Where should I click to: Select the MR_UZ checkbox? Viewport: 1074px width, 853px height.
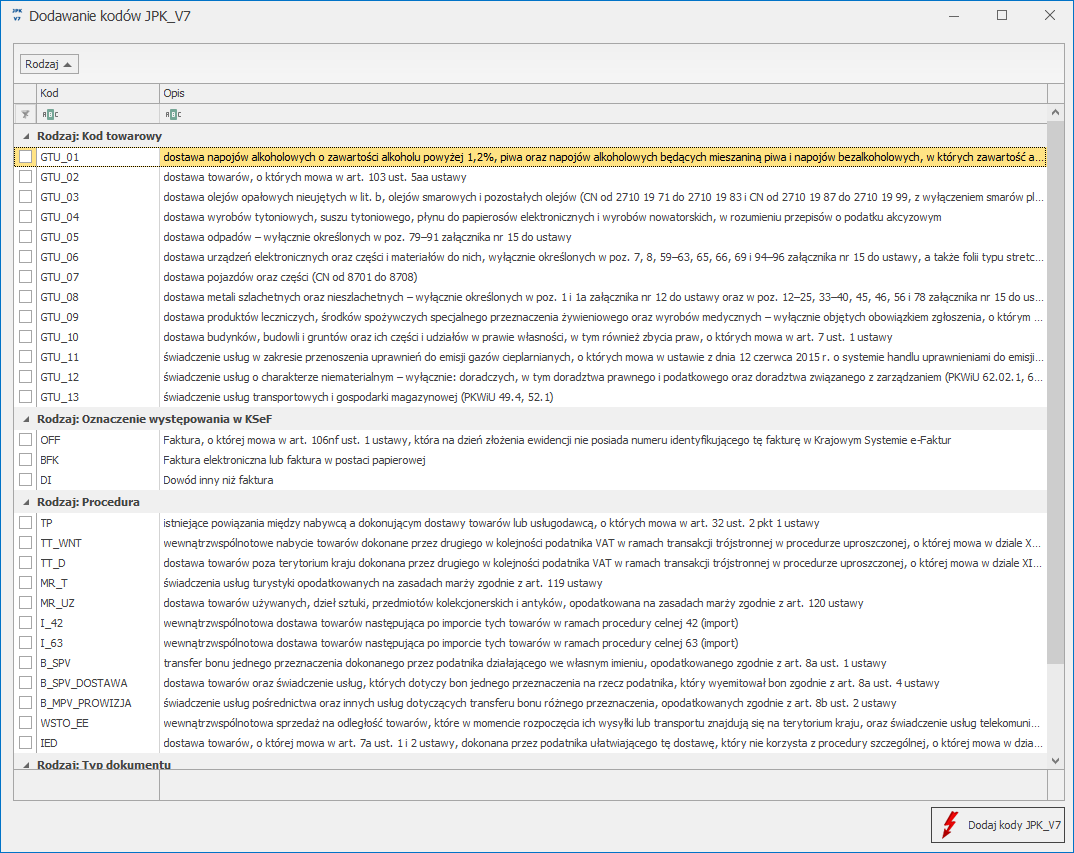(x=26, y=603)
